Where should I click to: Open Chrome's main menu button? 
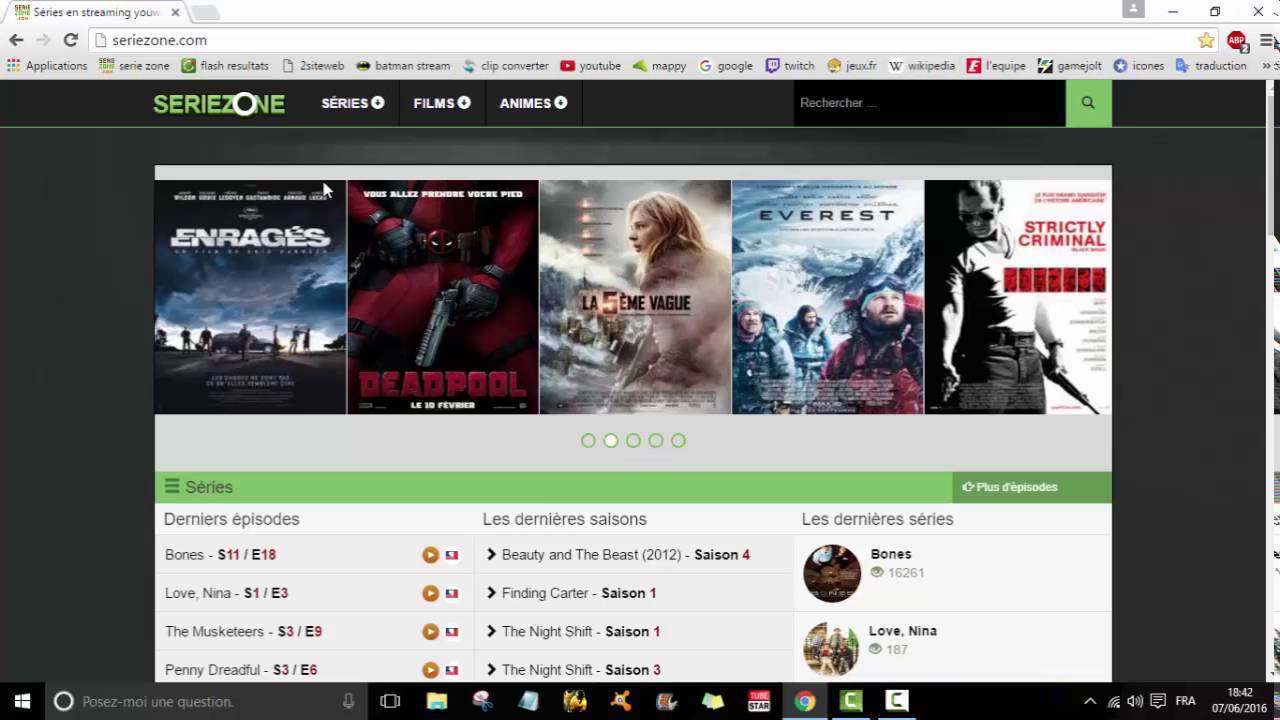(1267, 40)
